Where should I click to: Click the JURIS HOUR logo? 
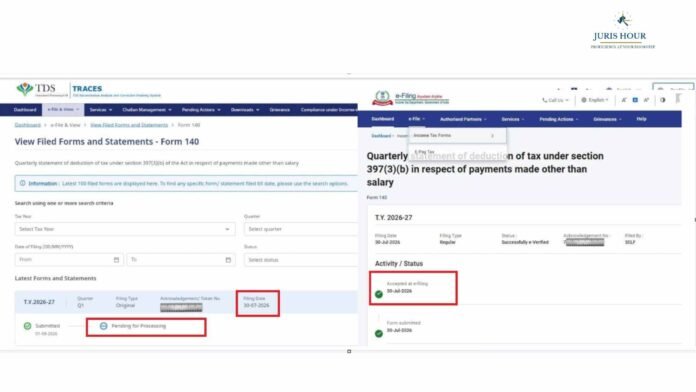coord(622,31)
